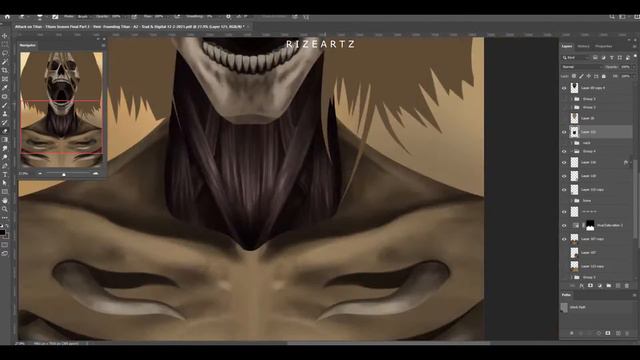Image resolution: width=640 pixels, height=360 pixels.
Task: Click the Navigator zoom-in mountain icon
Action: 96,173
